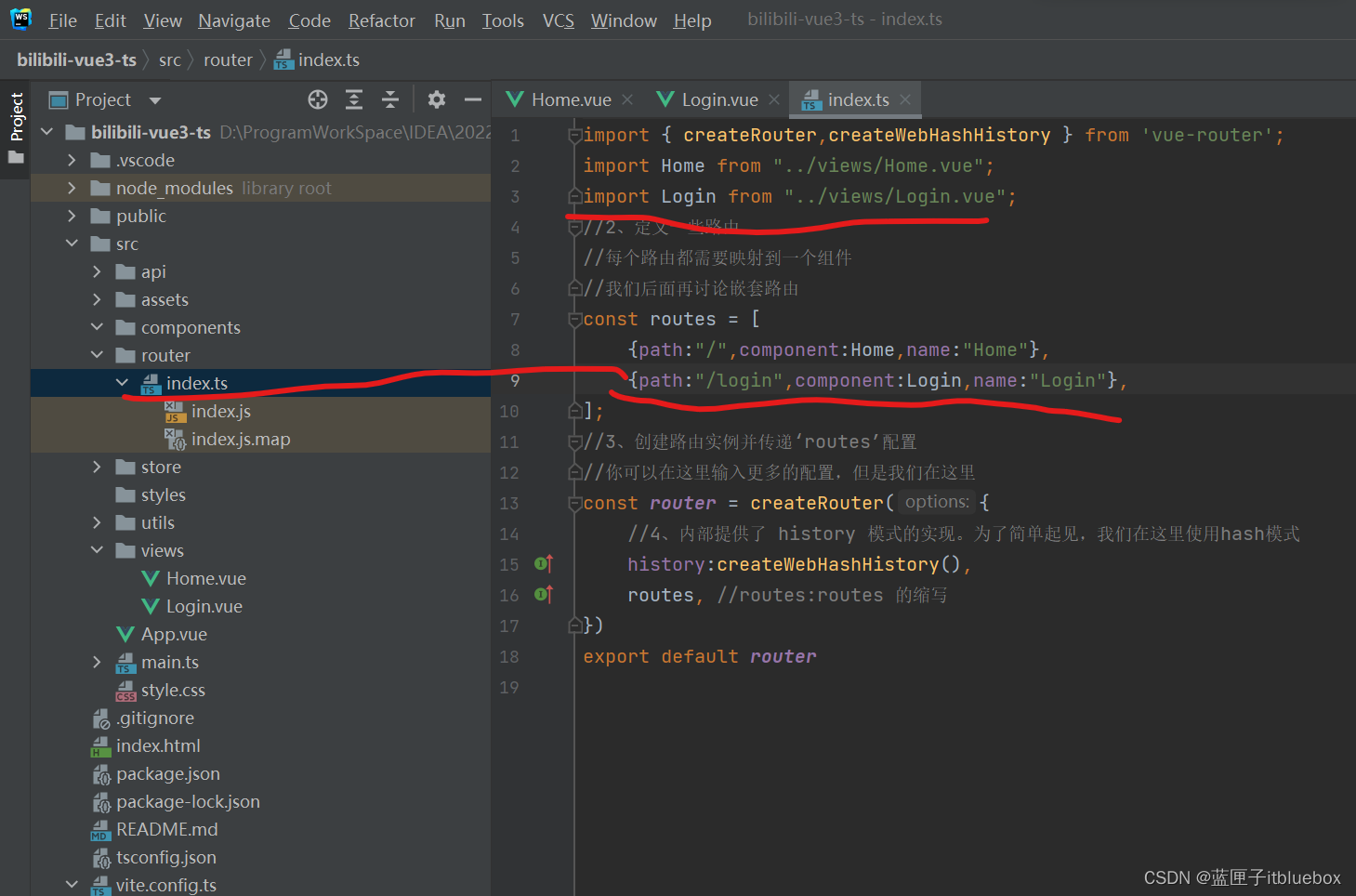Click the Expand All toolbar icon
Viewport: 1356px width, 896px height.
click(354, 99)
